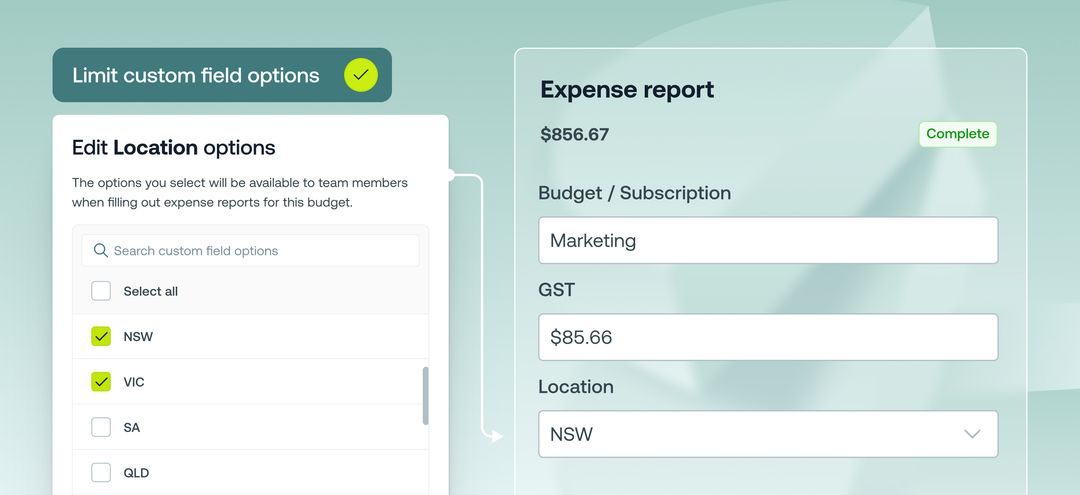Click the options list scrollbar
Screen dimensions: 1080x495
click(x=426, y=396)
